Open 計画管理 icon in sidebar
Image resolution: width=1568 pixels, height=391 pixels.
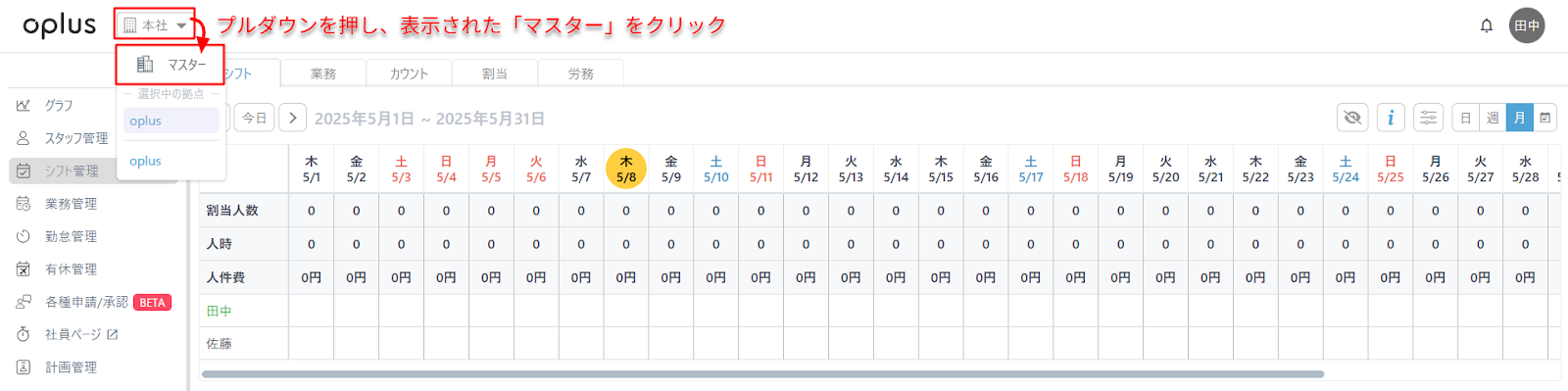pos(24,367)
